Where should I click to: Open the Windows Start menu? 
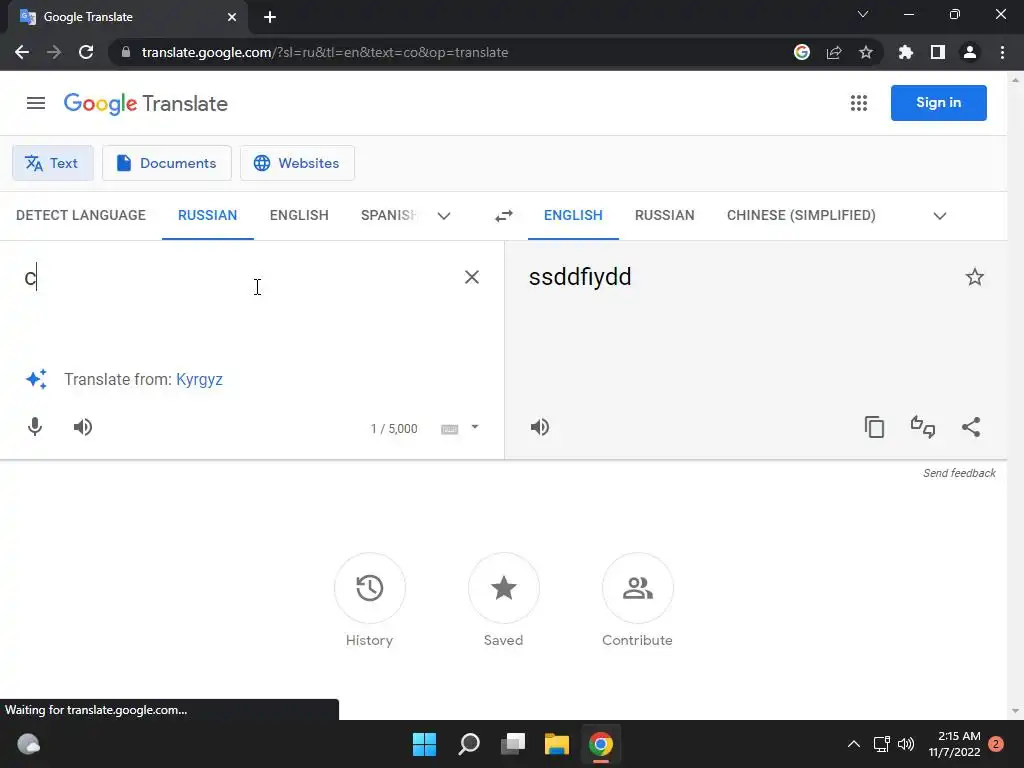click(424, 744)
